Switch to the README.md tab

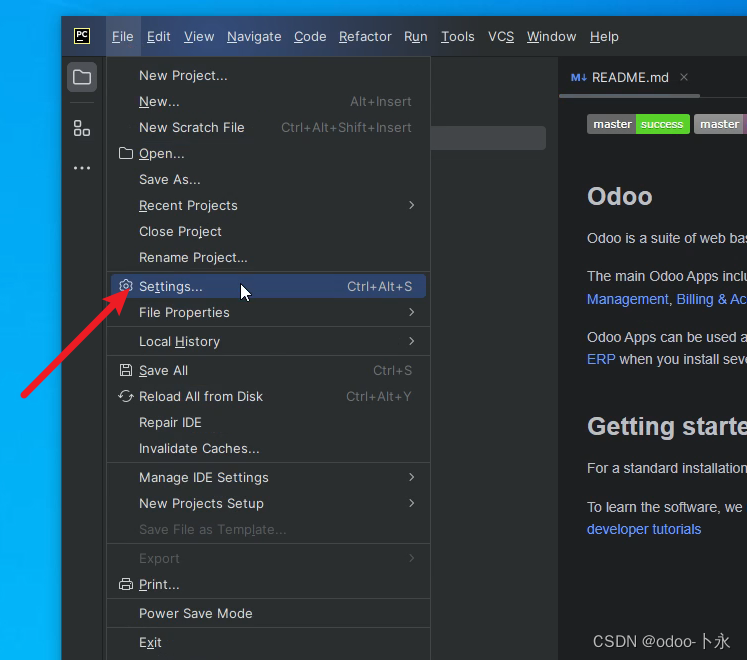pos(630,78)
